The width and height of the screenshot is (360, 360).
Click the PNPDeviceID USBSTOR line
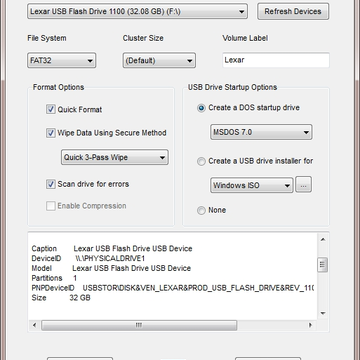[x=172, y=288]
